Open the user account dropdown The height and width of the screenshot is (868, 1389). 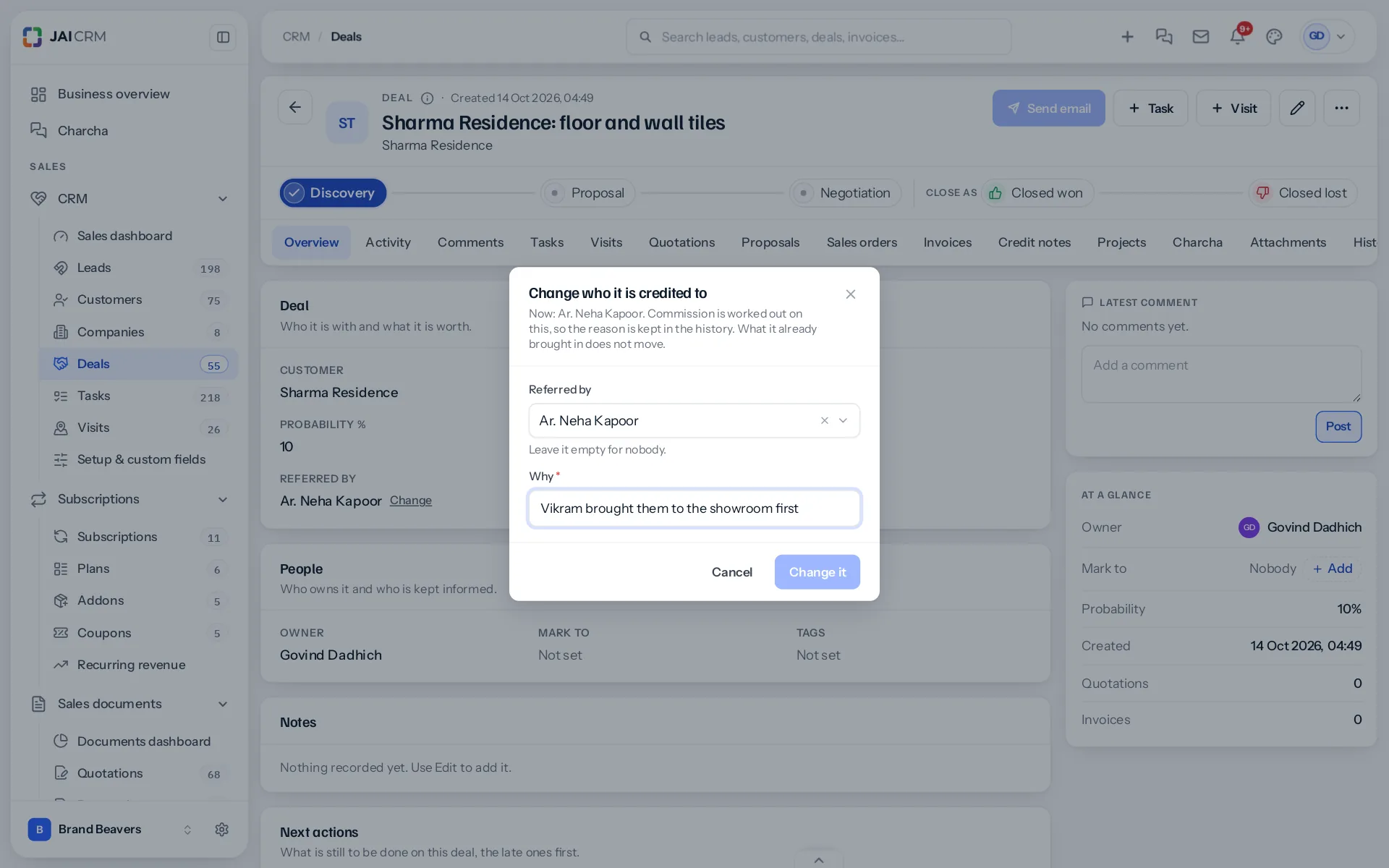[1327, 37]
